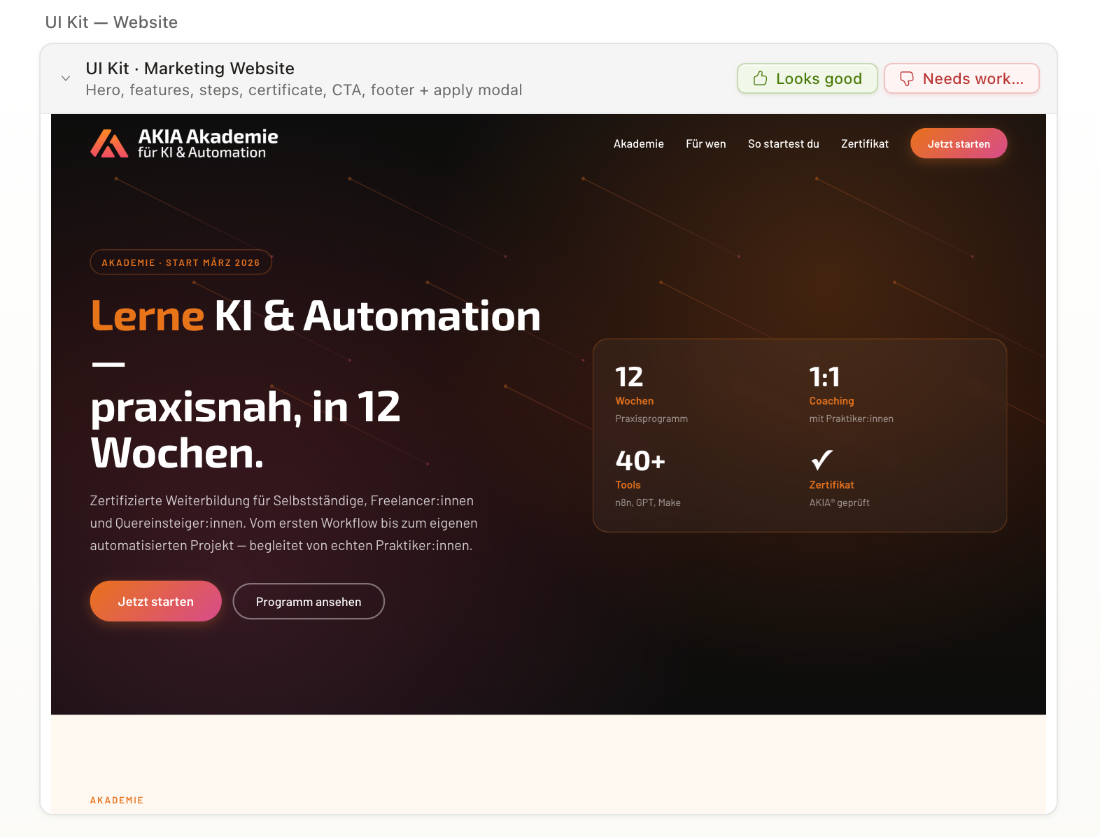Open the Akademie nav link
The height and width of the screenshot is (837, 1100).
tap(638, 144)
